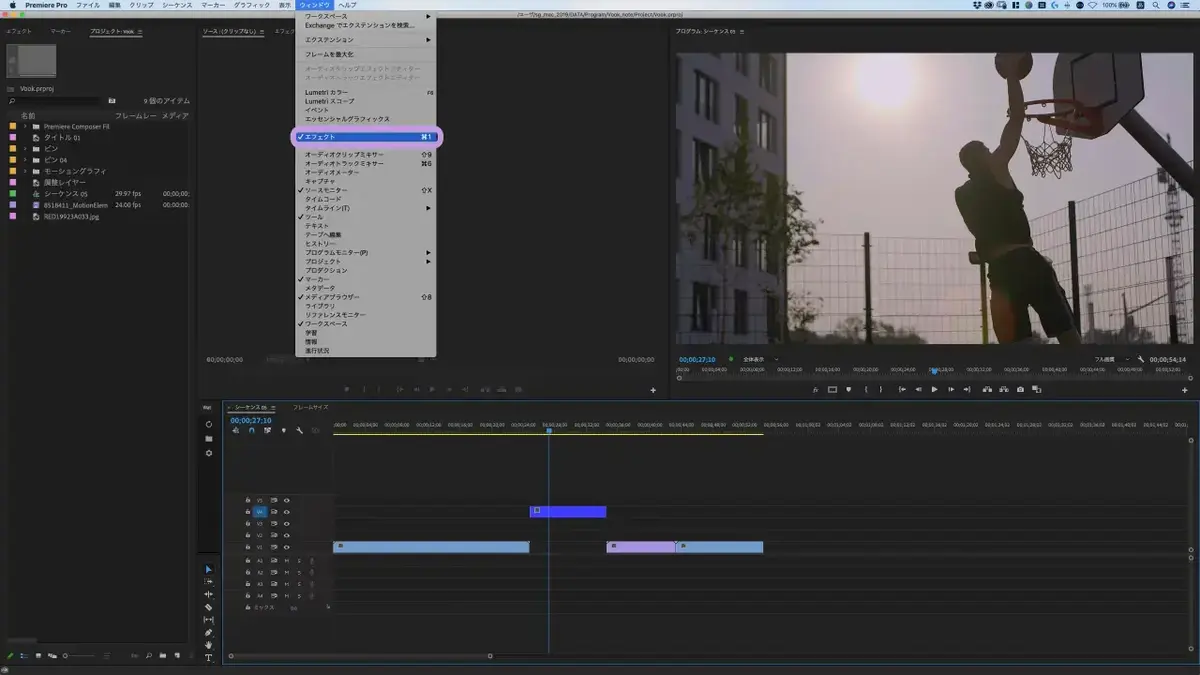The height and width of the screenshot is (675, 1200).
Task: Hide track V5 with eye icon
Action: (x=286, y=500)
